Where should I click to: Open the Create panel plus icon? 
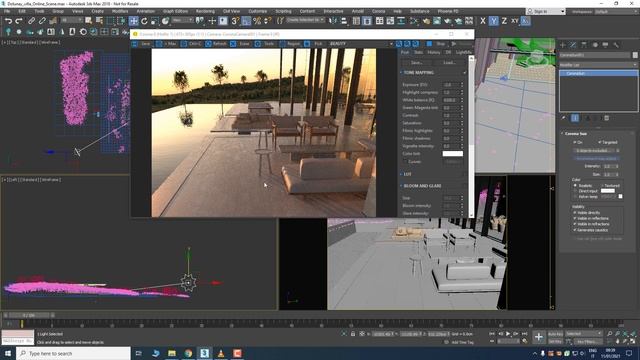pyautogui.click(x=563, y=45)
